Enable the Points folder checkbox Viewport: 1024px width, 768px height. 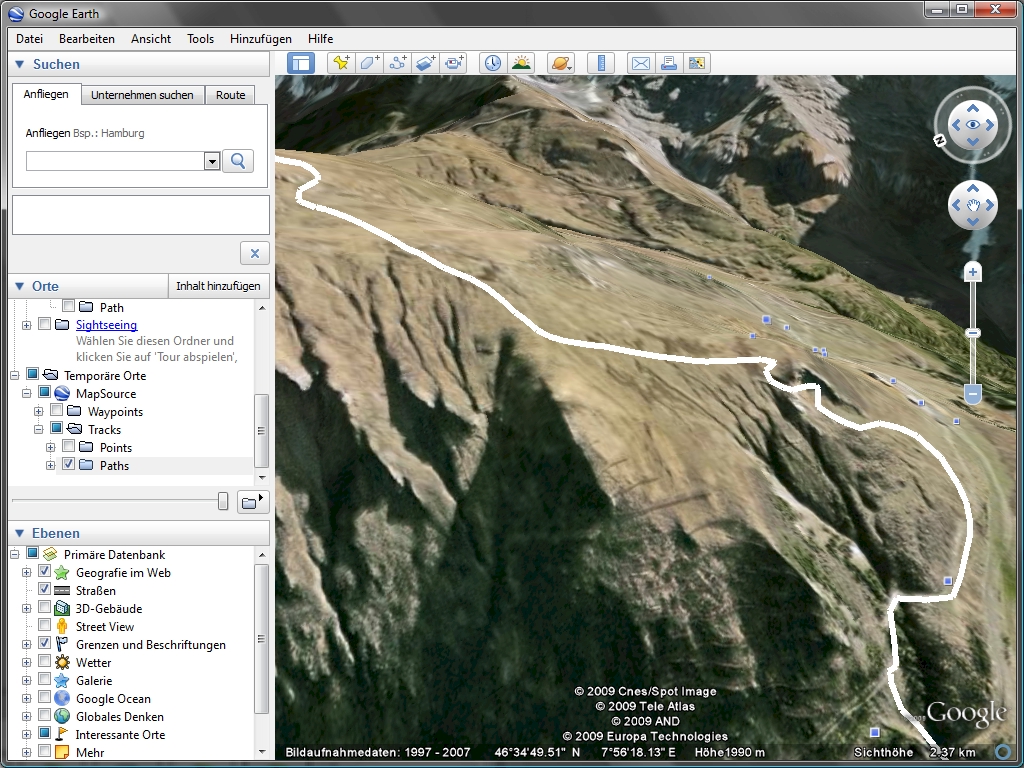click(x=69, y=446)
